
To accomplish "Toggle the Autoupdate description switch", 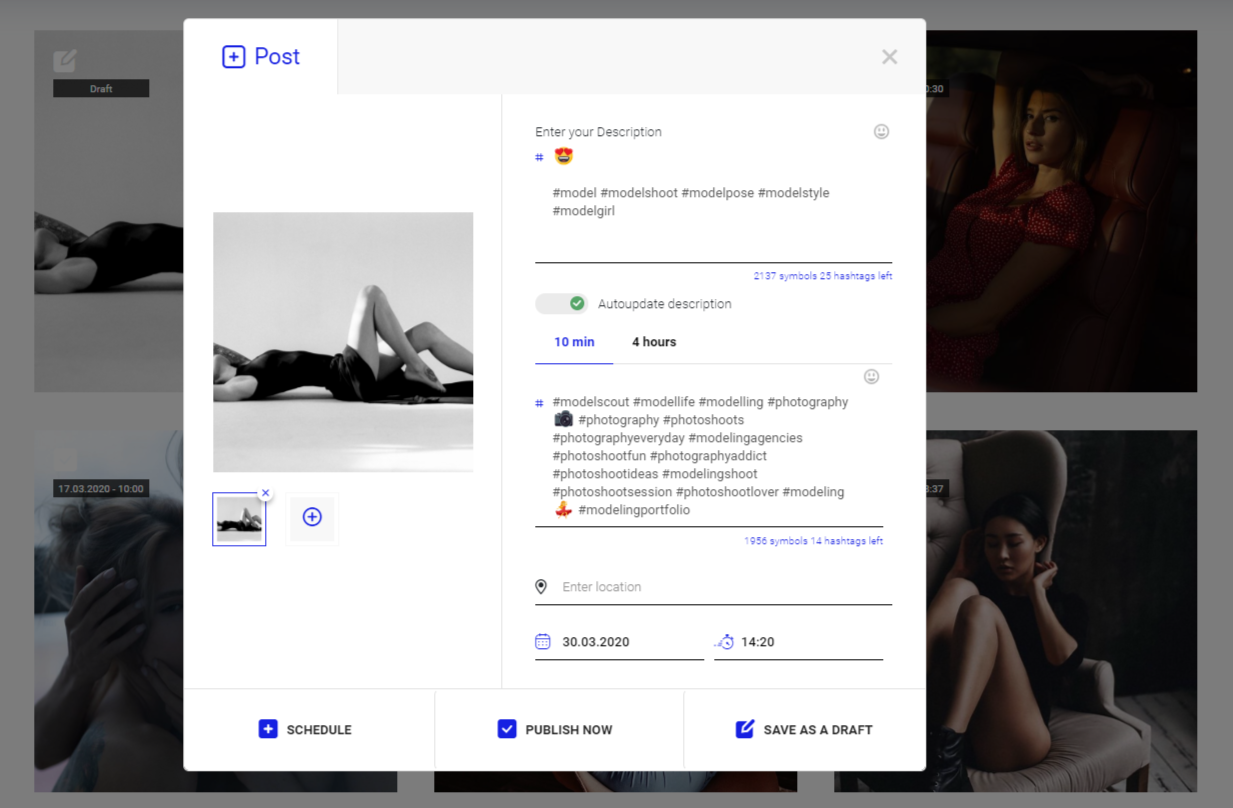I will pos(561,303).
